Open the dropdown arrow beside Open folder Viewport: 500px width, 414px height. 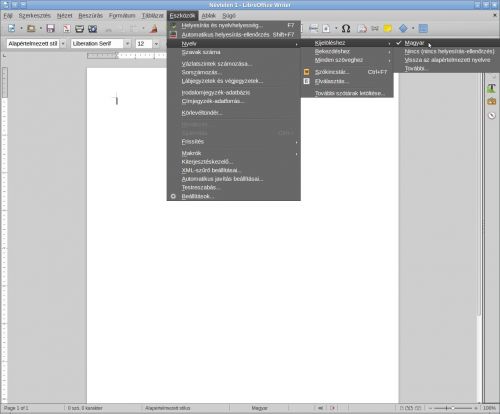41,29
